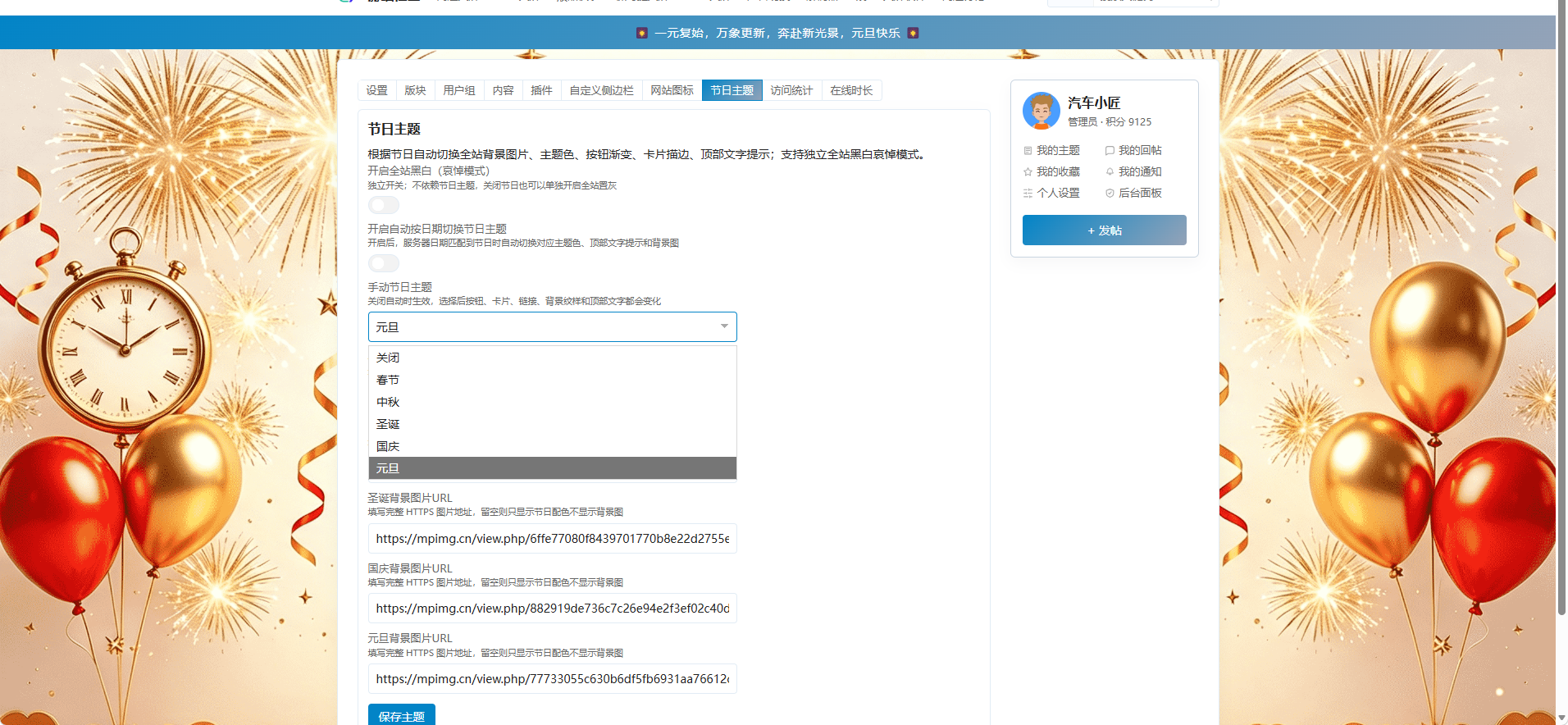1568x725 pixels.
Task: Open the 我的通知 link
Action: click(x=1140, y=172)
